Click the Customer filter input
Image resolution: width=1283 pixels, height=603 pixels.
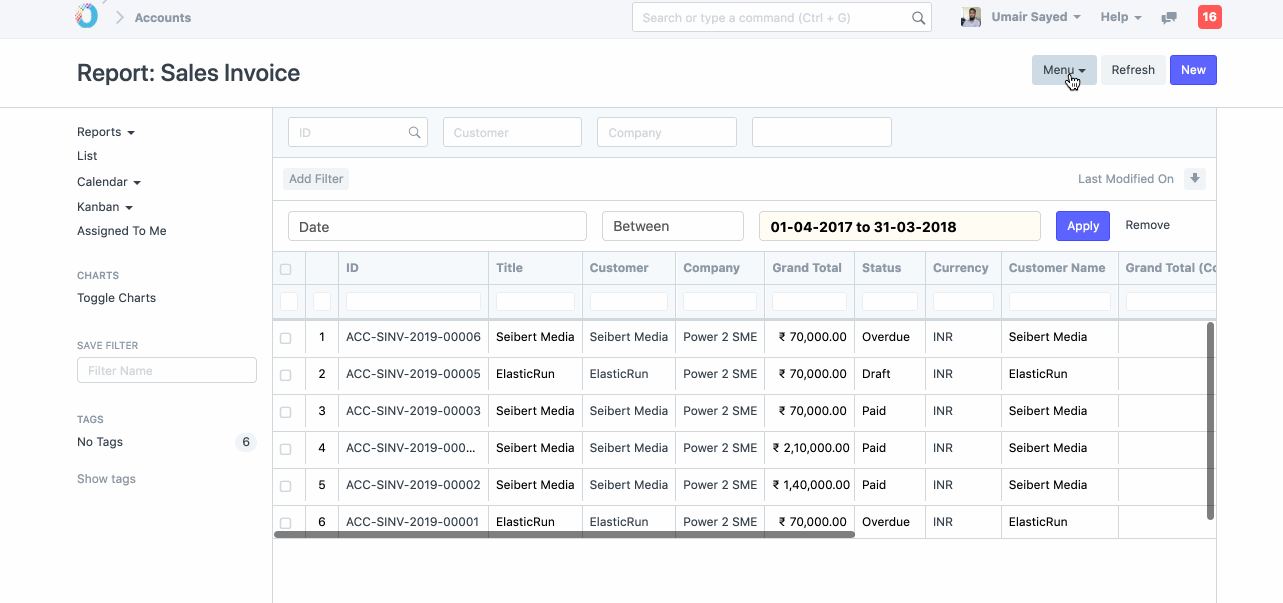click(x=512, y=132)
